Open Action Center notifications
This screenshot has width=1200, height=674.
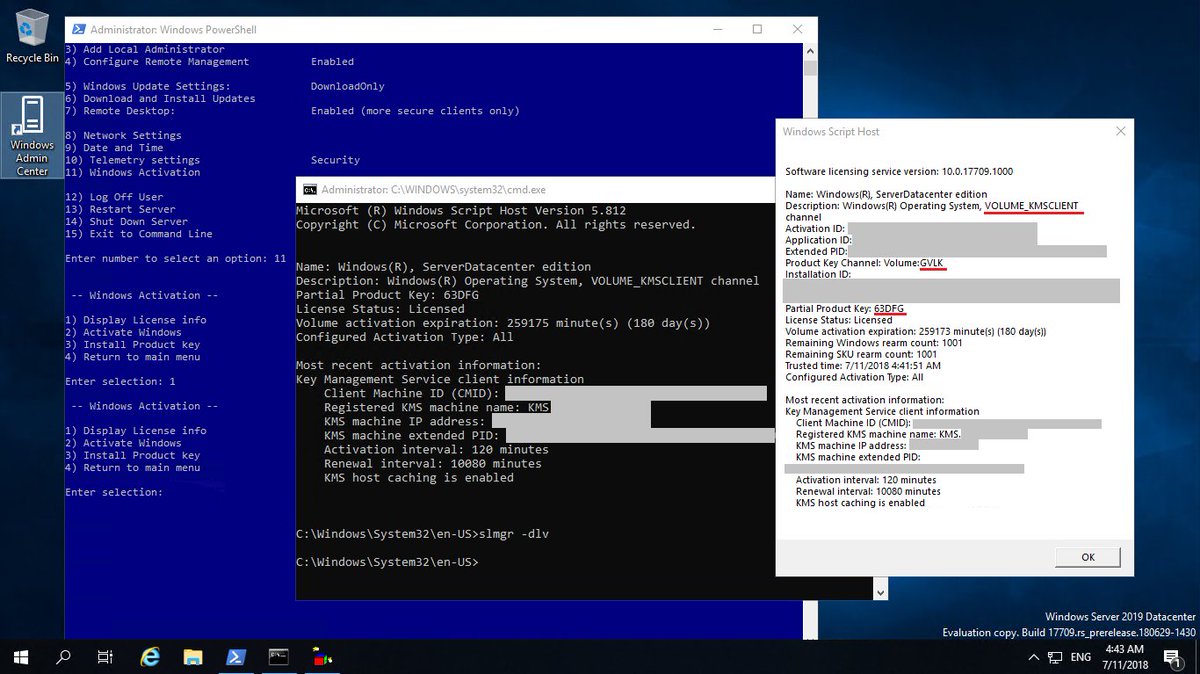point(1172,657)
